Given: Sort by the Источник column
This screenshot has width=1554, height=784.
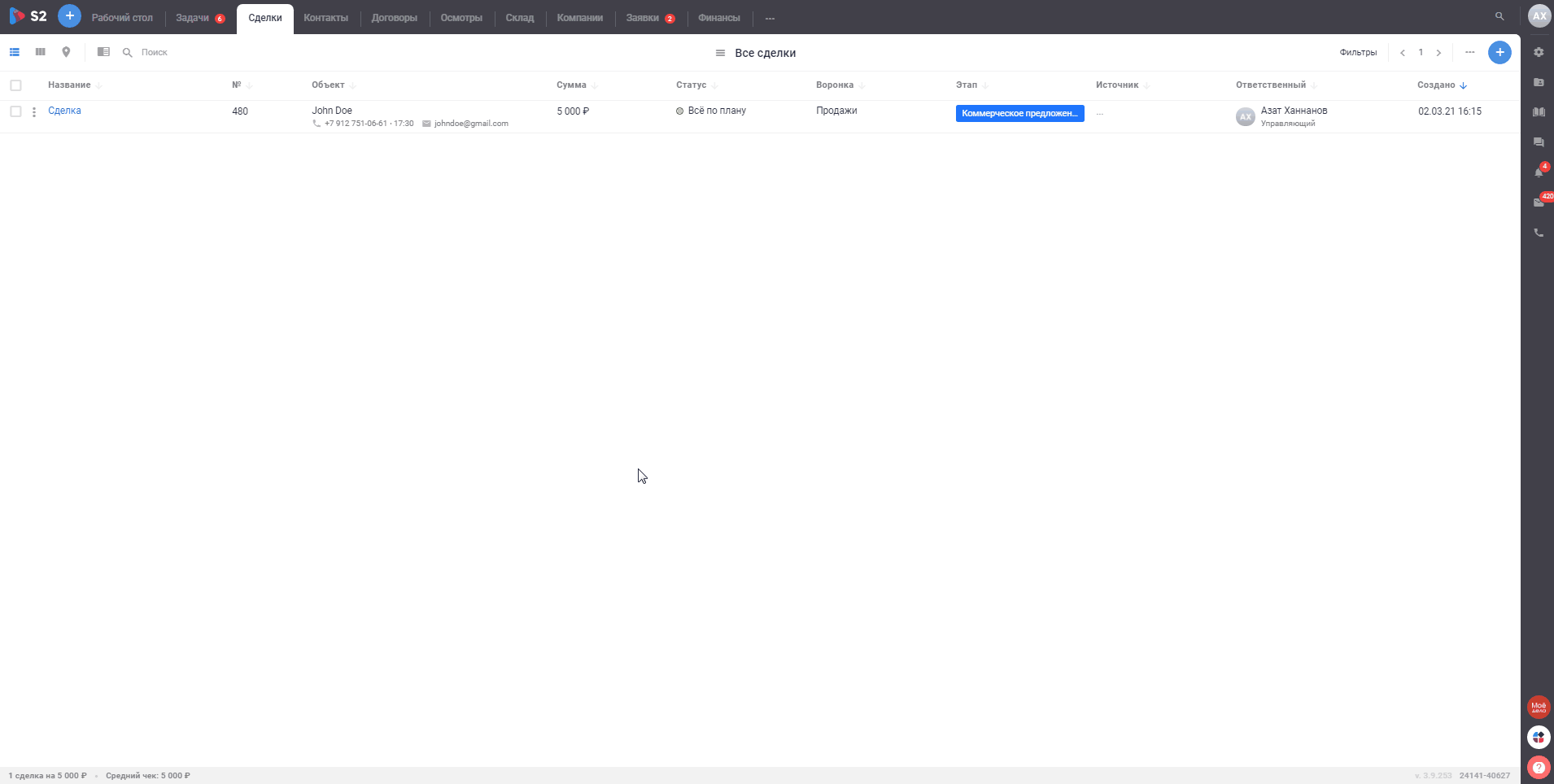Looking at the screenshot, I should 1123,85.
